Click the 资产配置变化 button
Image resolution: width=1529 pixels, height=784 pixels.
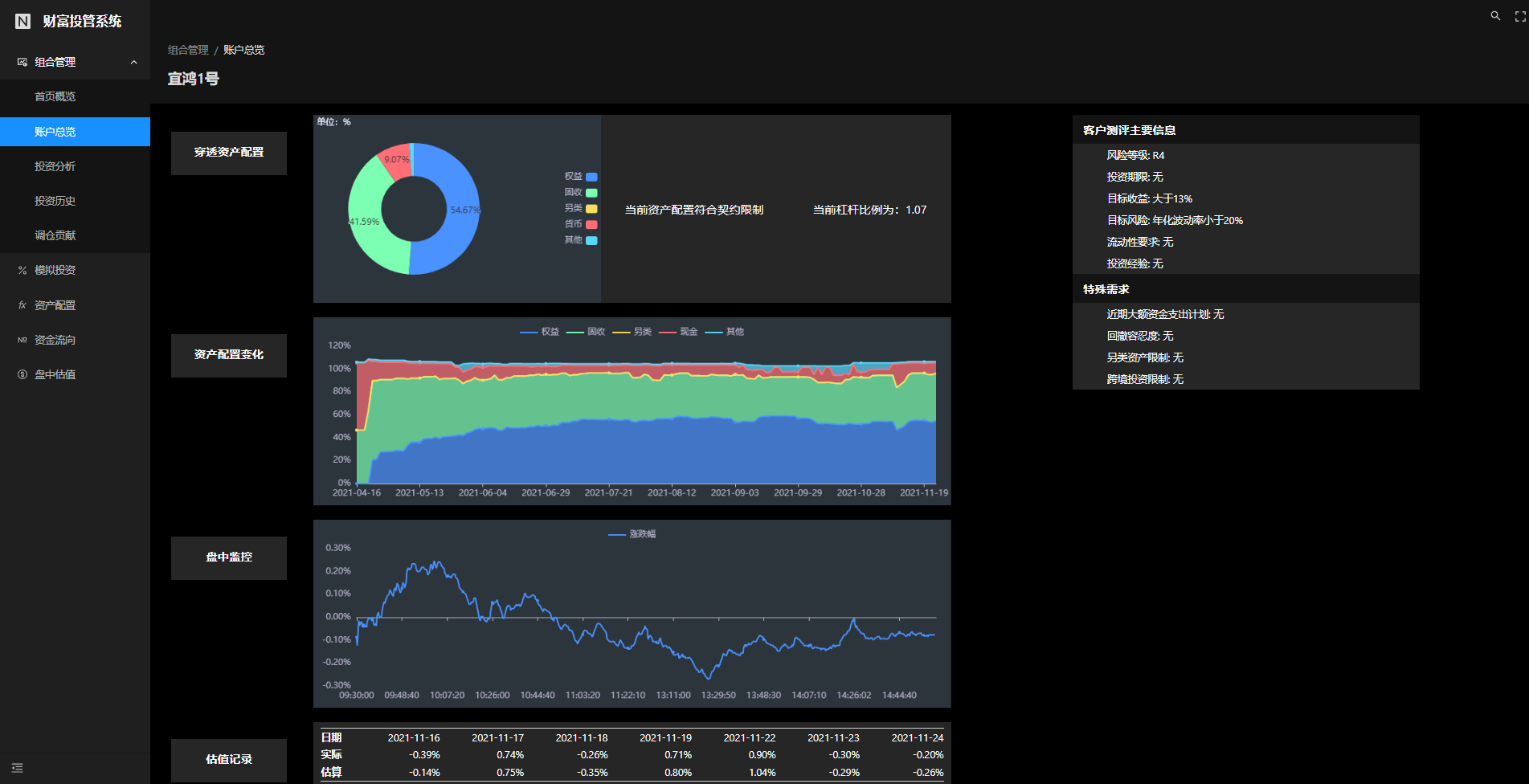(229, 355)
